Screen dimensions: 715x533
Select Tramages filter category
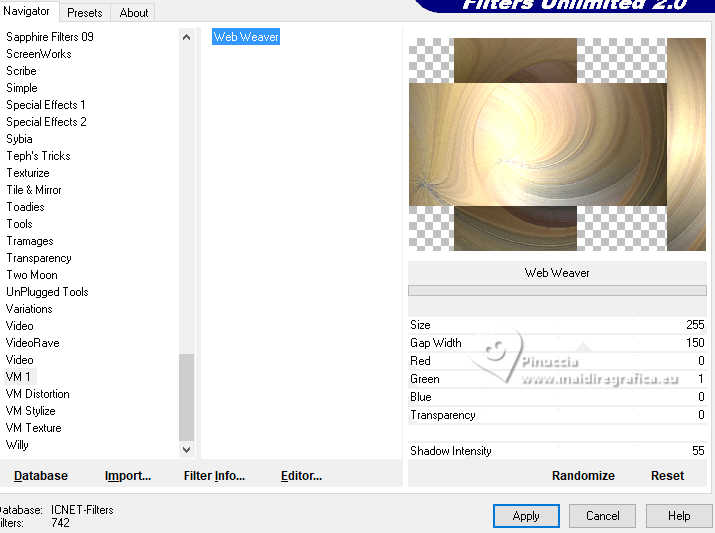coord(30,241)
